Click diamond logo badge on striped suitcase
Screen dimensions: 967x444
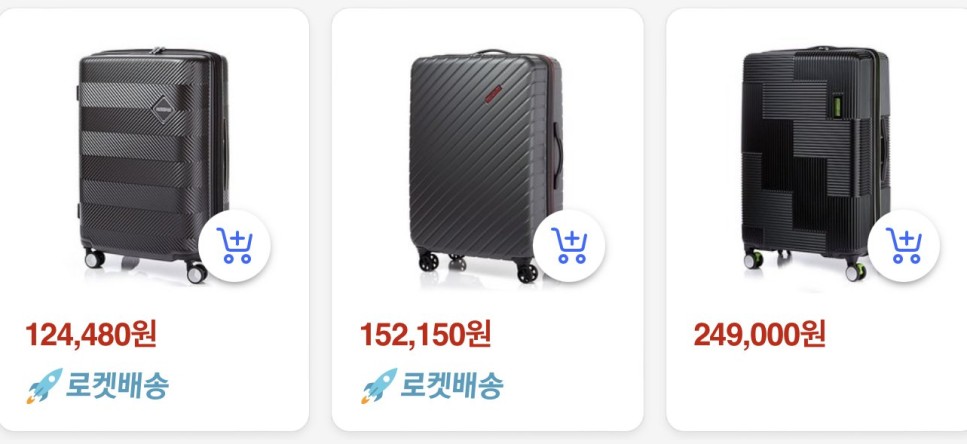[164, 110]
